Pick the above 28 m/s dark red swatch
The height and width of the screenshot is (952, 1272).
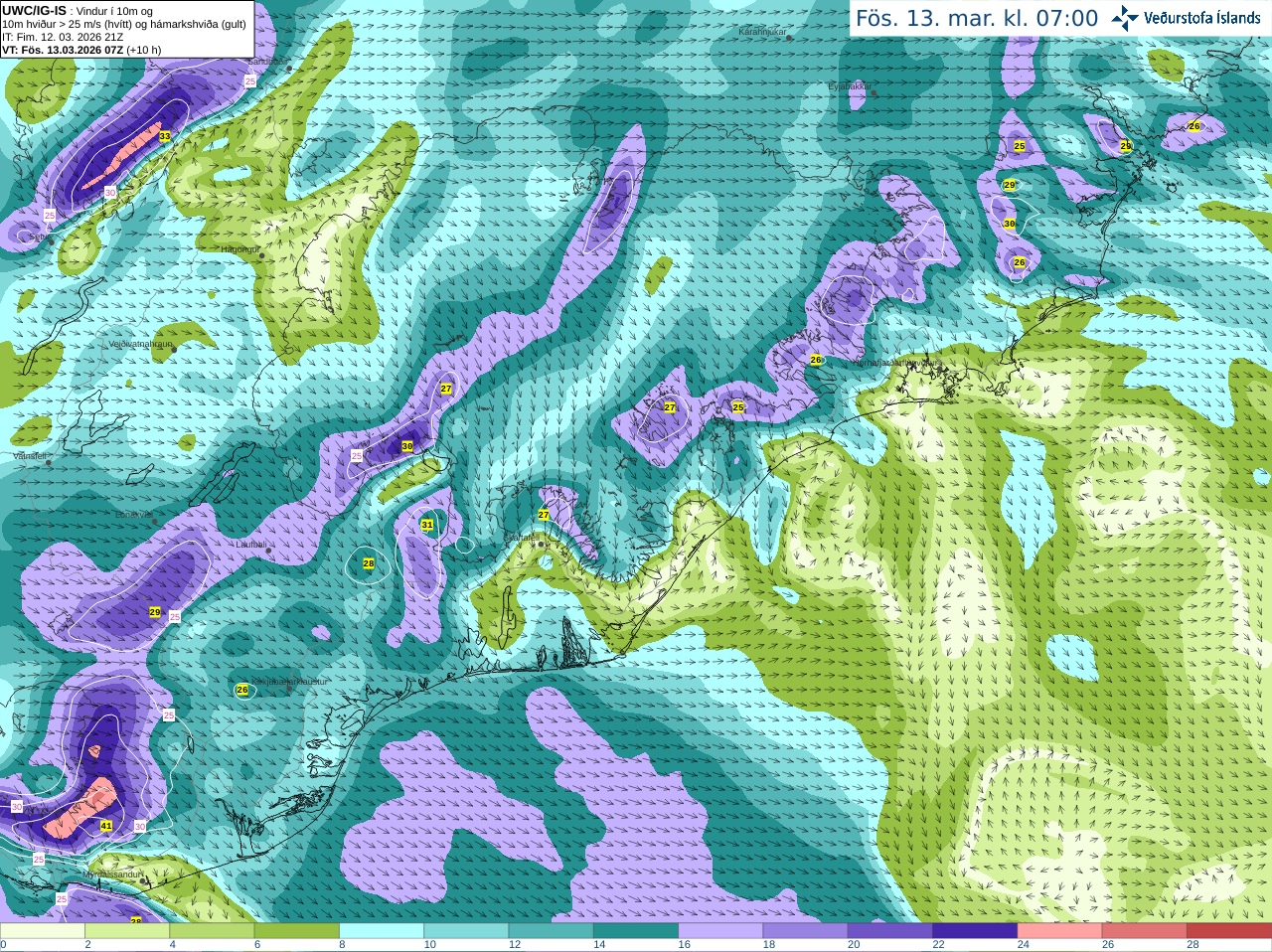point(1229,931)
